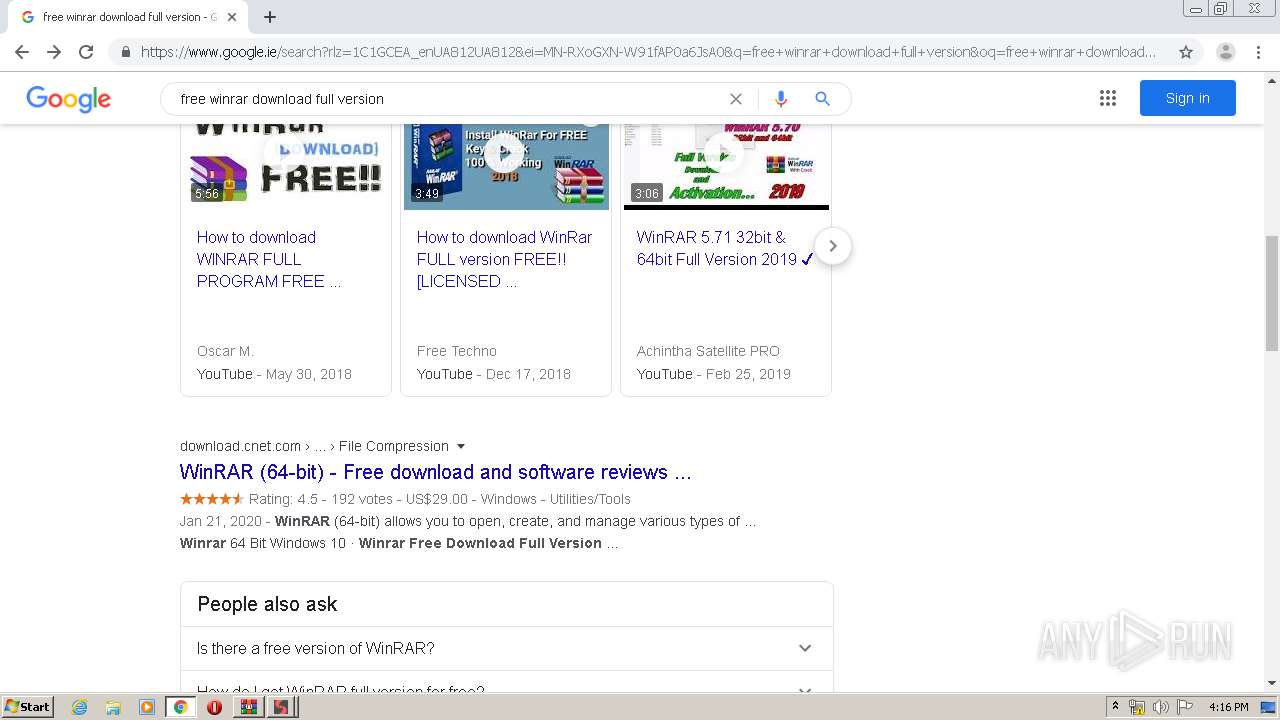Clear the Google search box text

point(736,99)
